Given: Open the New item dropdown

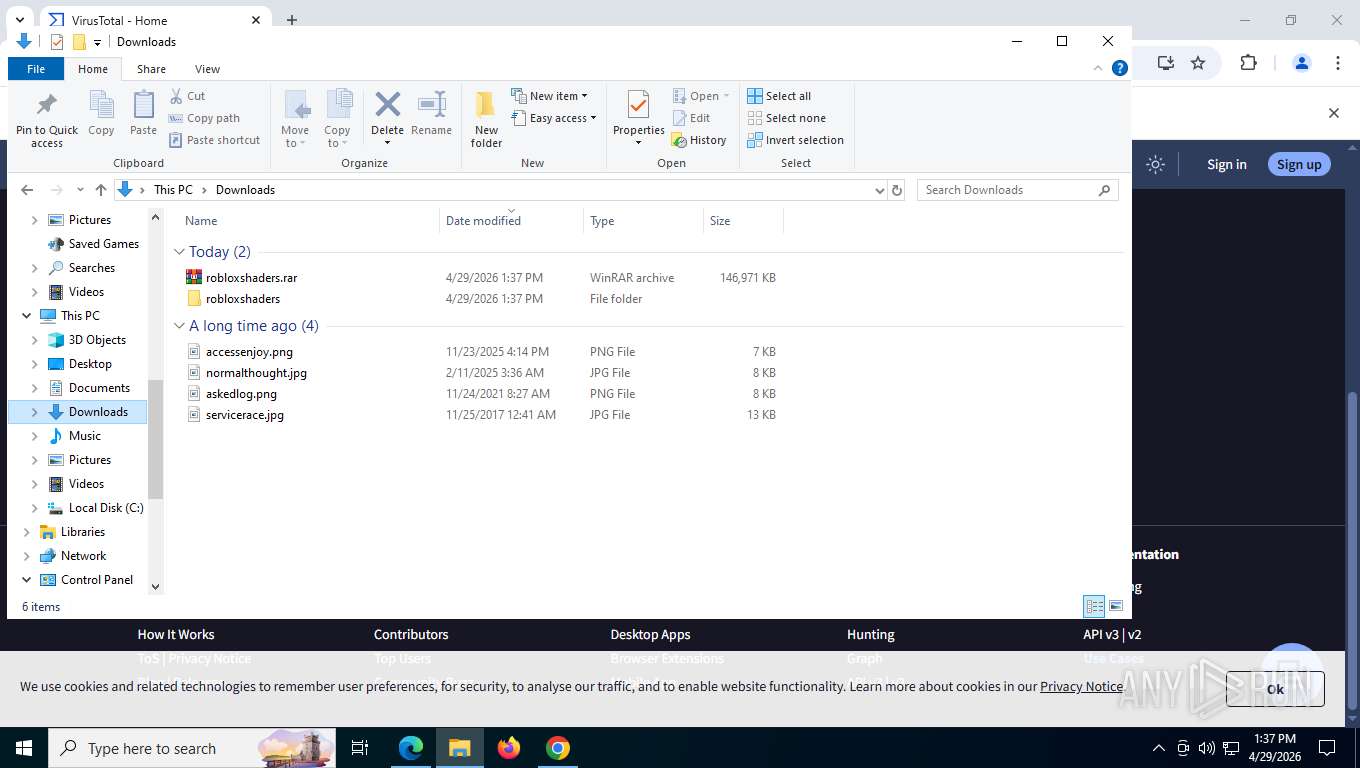Looking at the screenshot, I should 549,96.
